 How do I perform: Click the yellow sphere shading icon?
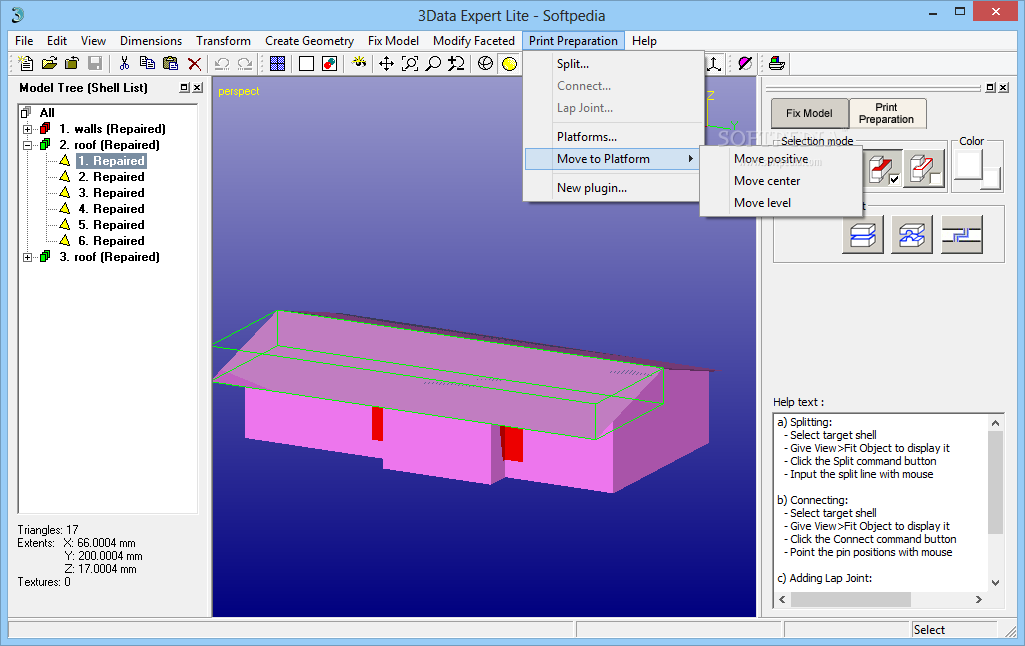click(509, 63)
